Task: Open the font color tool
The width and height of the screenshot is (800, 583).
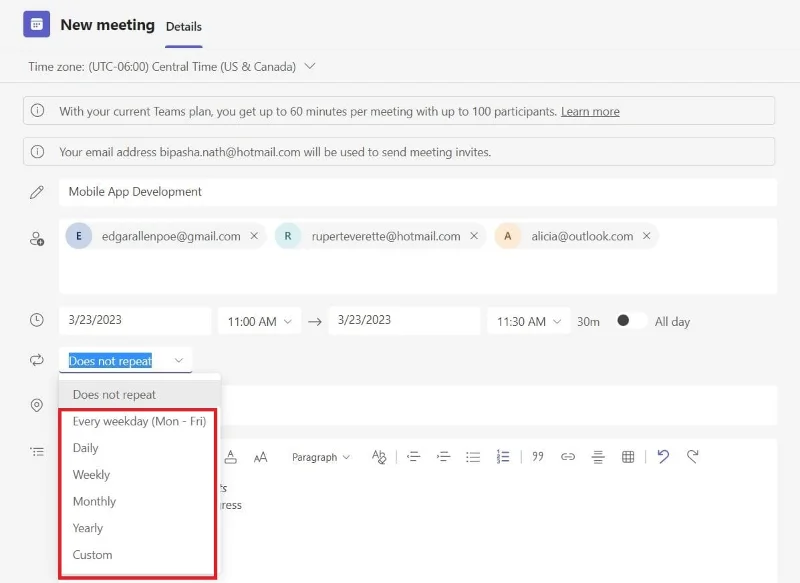Action: click(231, 457)
